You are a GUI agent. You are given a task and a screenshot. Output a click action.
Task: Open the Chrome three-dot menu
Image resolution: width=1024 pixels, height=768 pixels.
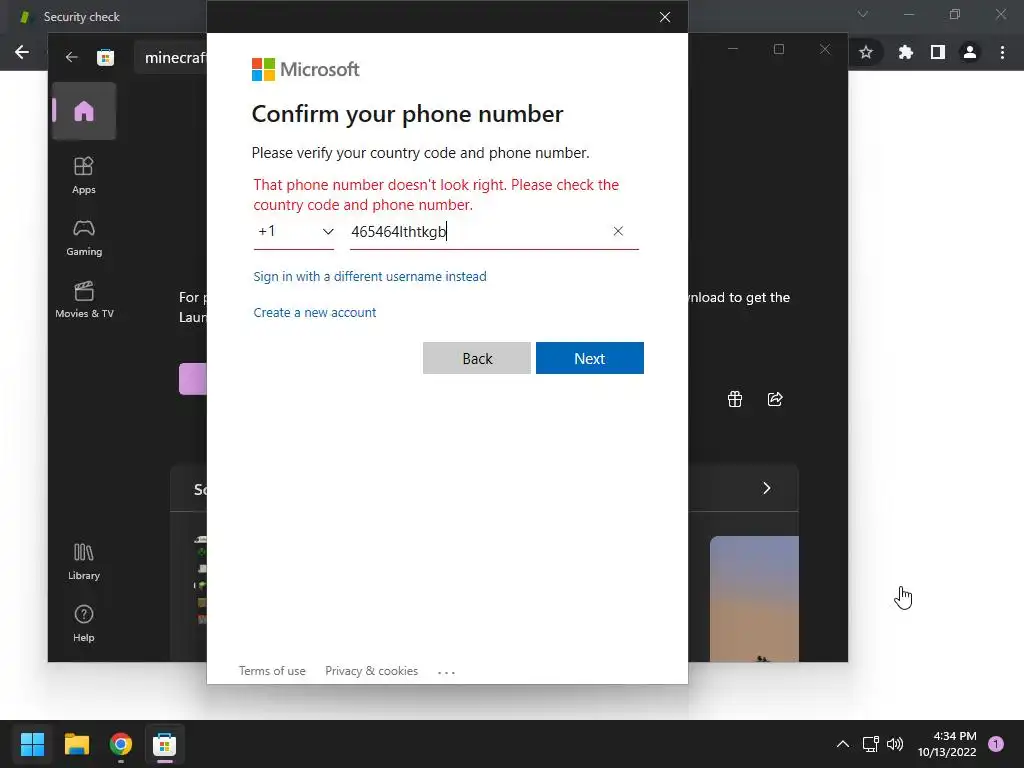(x=1002, y=52)
